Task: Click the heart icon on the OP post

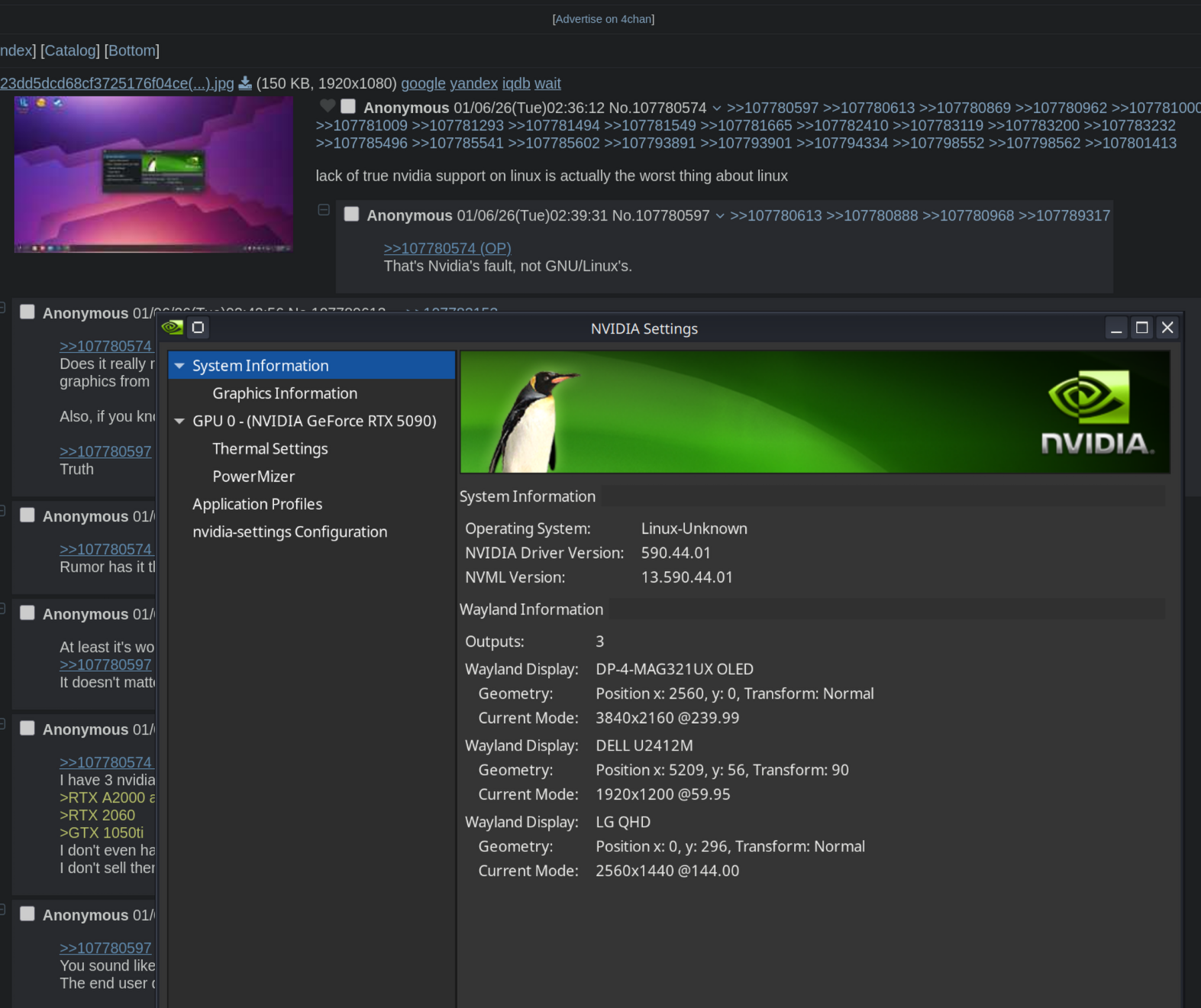Action: [328, 106]
